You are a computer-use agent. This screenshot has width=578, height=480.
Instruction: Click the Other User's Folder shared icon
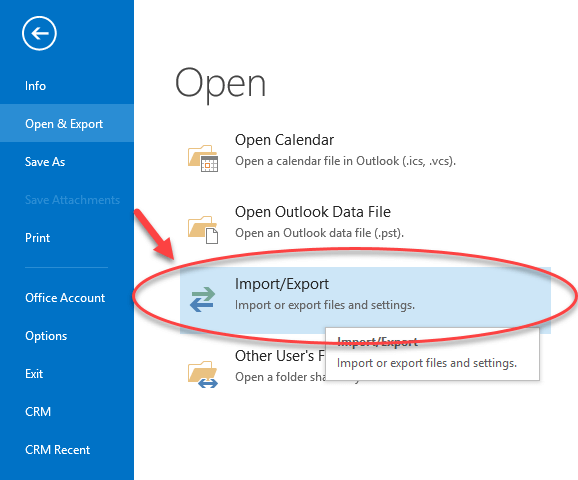coord(203,374)
